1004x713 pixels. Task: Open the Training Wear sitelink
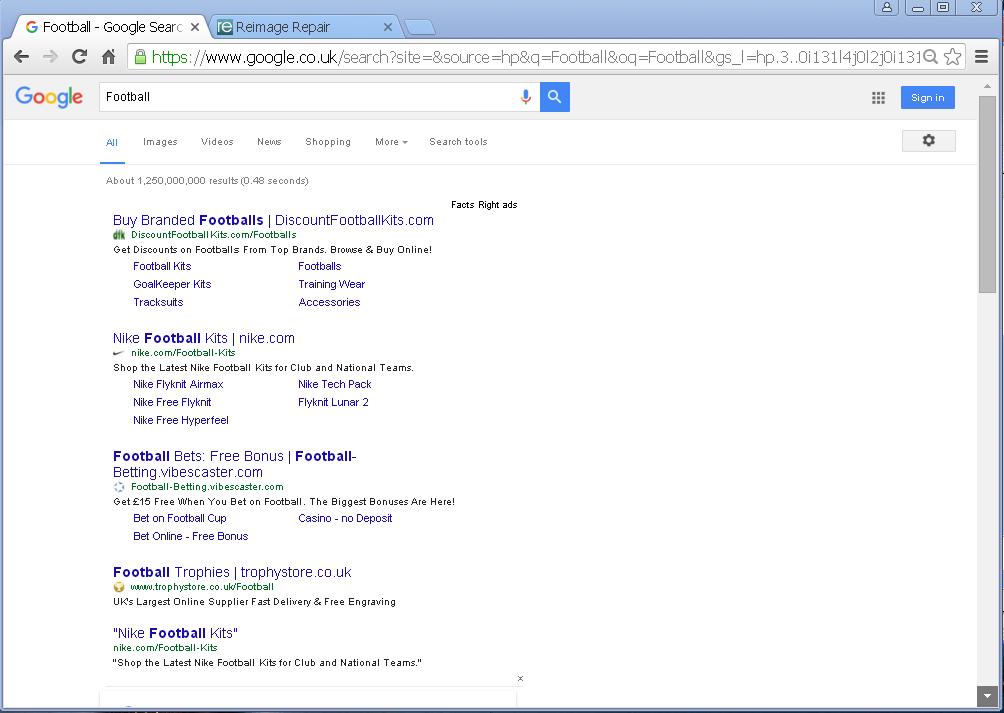(332, 284)
